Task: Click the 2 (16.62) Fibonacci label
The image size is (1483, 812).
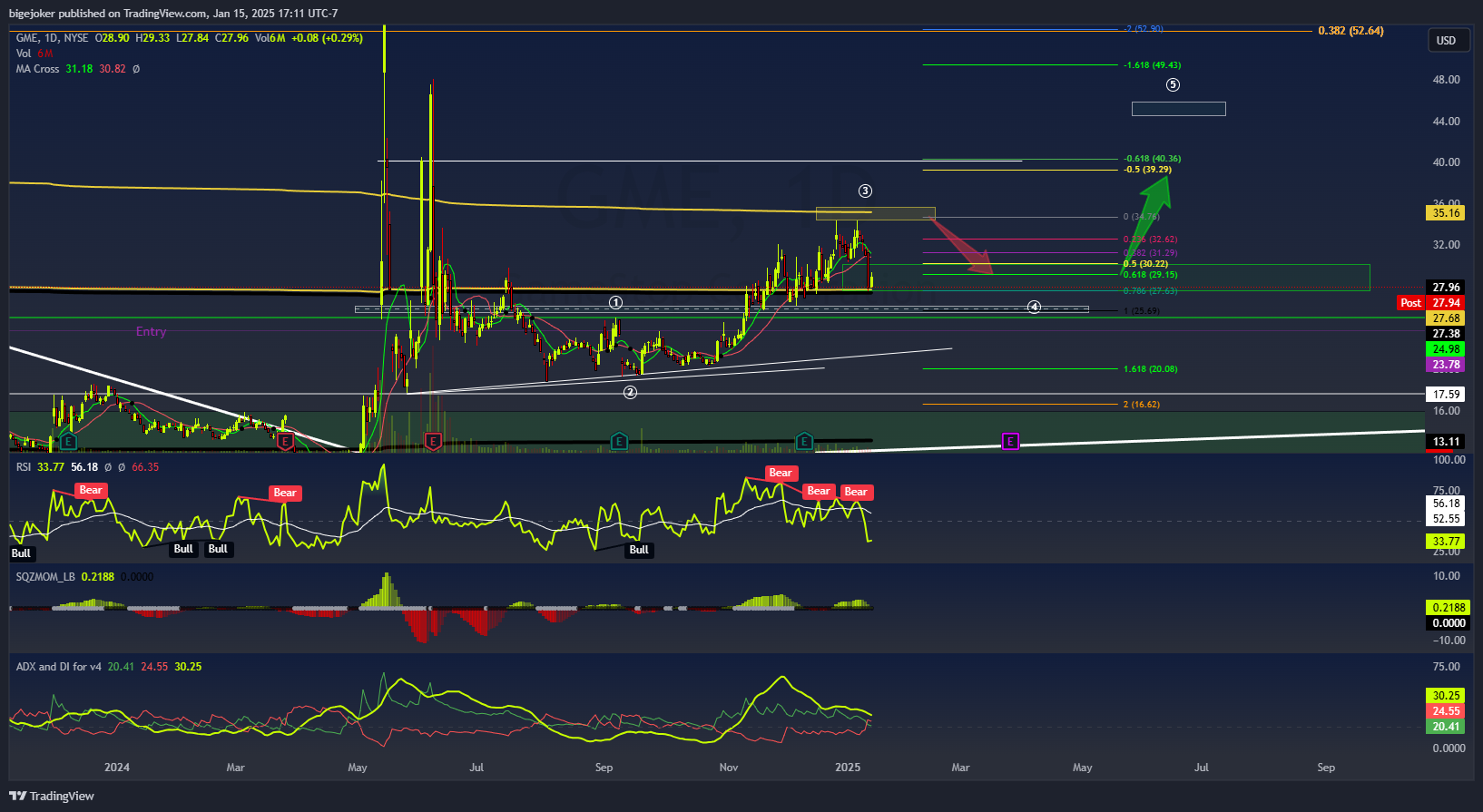Action: [x=1141, y=405]
